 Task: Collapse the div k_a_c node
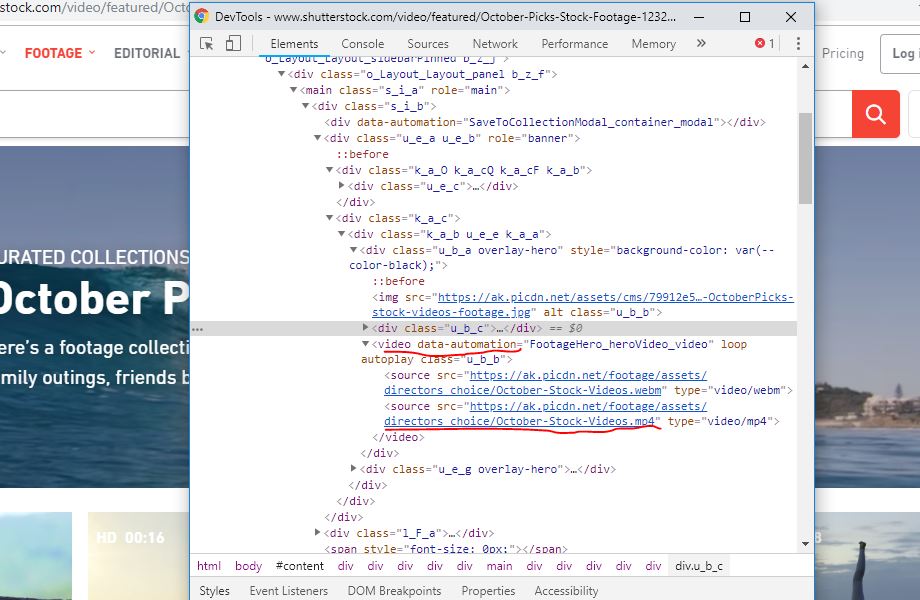(x=329, y=218)
